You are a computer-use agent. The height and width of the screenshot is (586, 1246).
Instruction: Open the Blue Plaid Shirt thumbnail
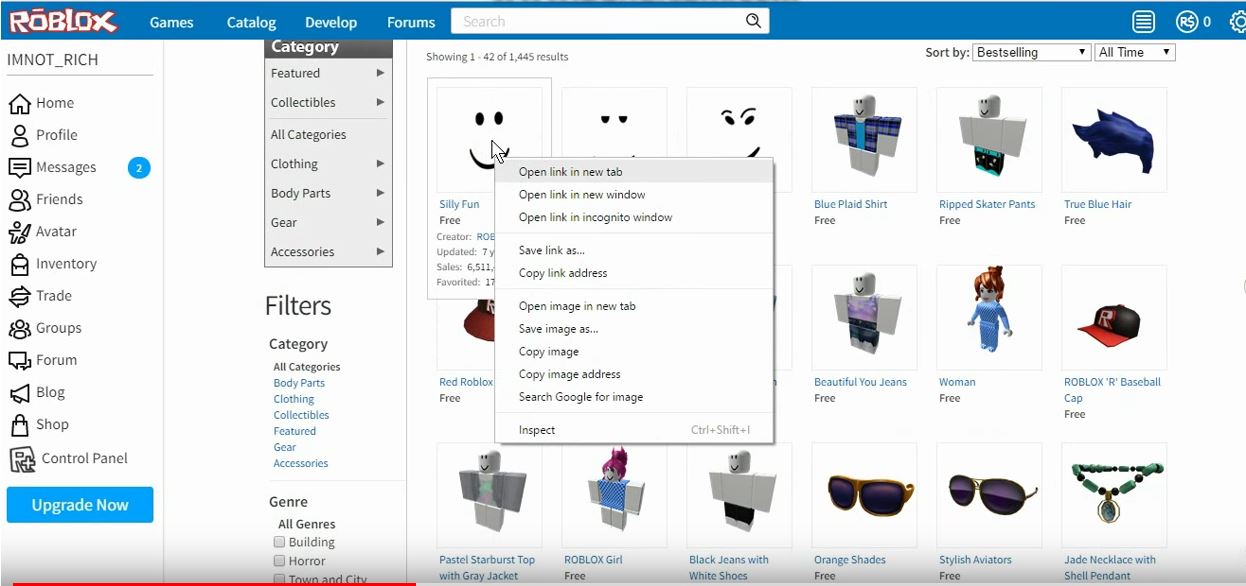[863, 139]
